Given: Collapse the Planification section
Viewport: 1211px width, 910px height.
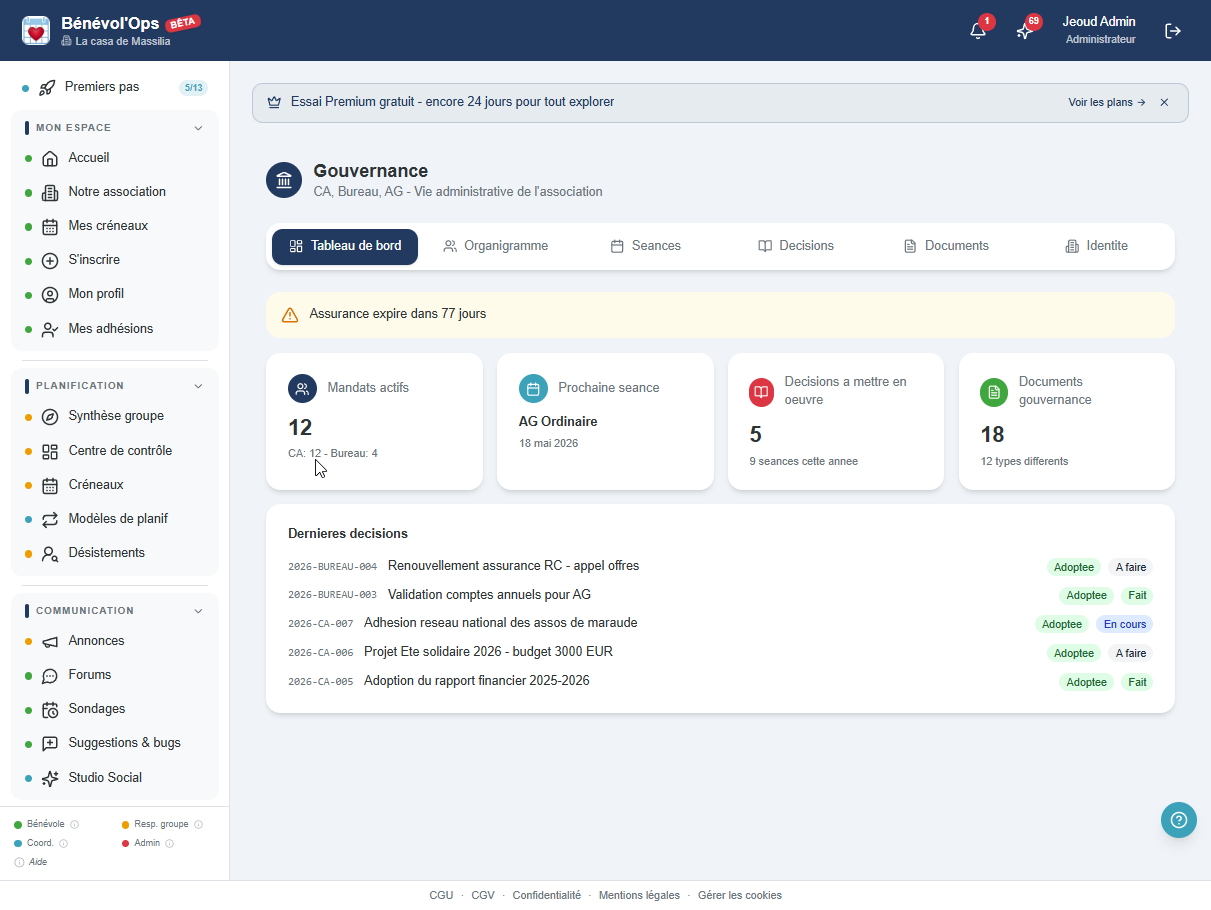Looking at the screenshot, I should pyautogui.click(x=198, y=386).
